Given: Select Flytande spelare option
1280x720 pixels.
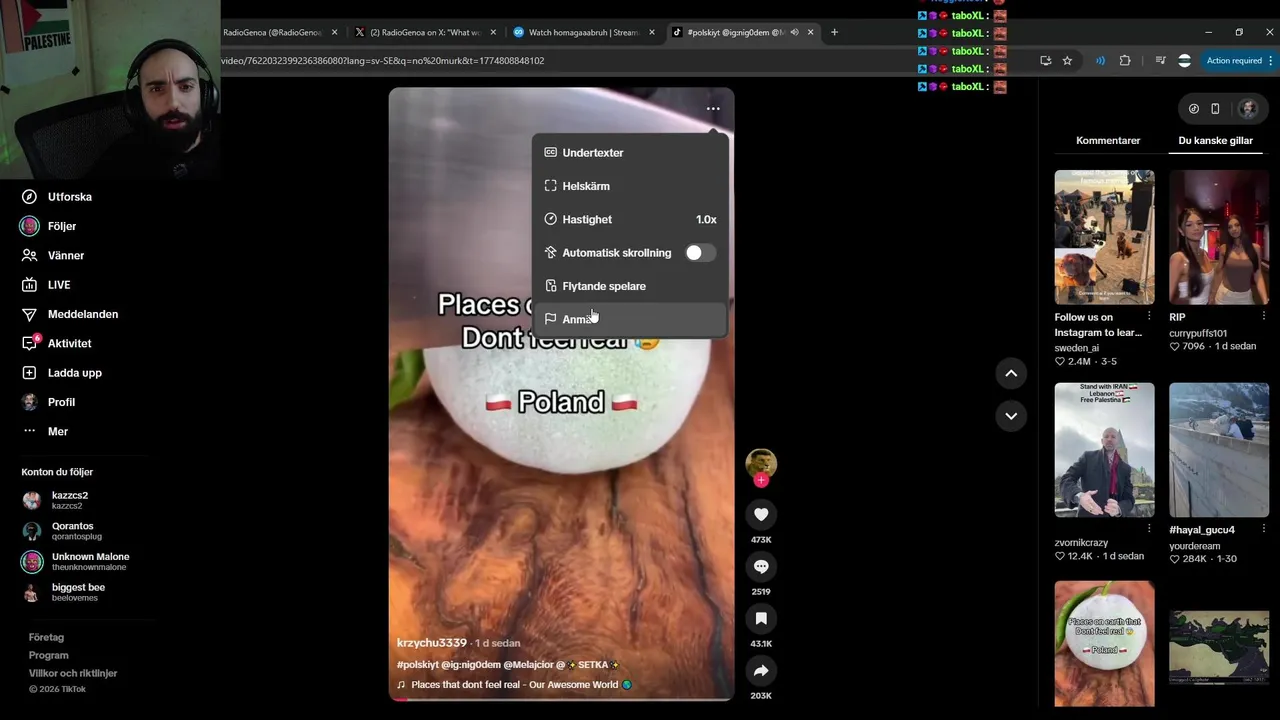Looking at the screenshot, I should [630, 286].
